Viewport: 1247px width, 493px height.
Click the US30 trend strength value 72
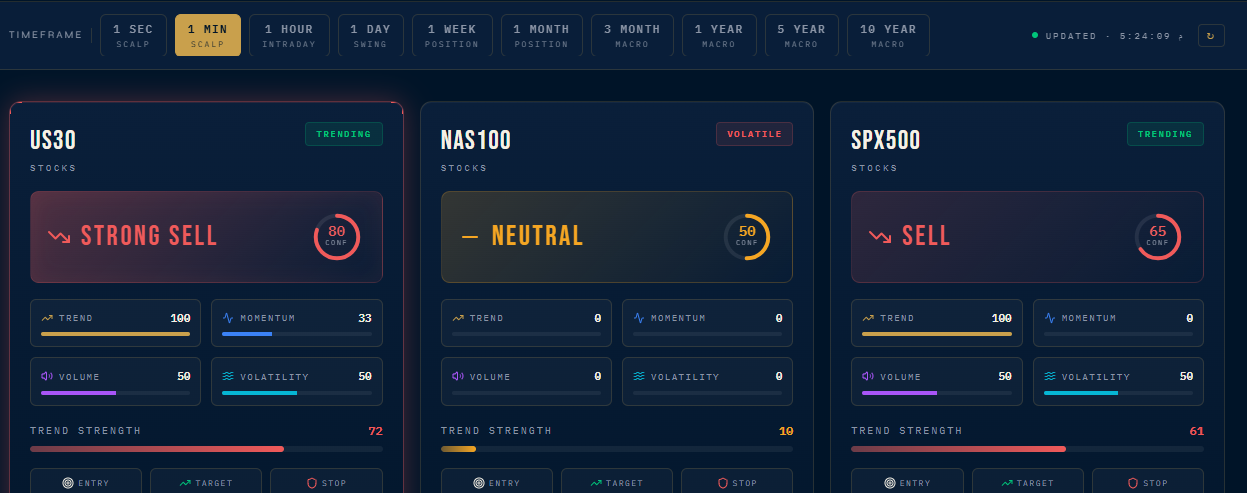[x=376, y=431]
